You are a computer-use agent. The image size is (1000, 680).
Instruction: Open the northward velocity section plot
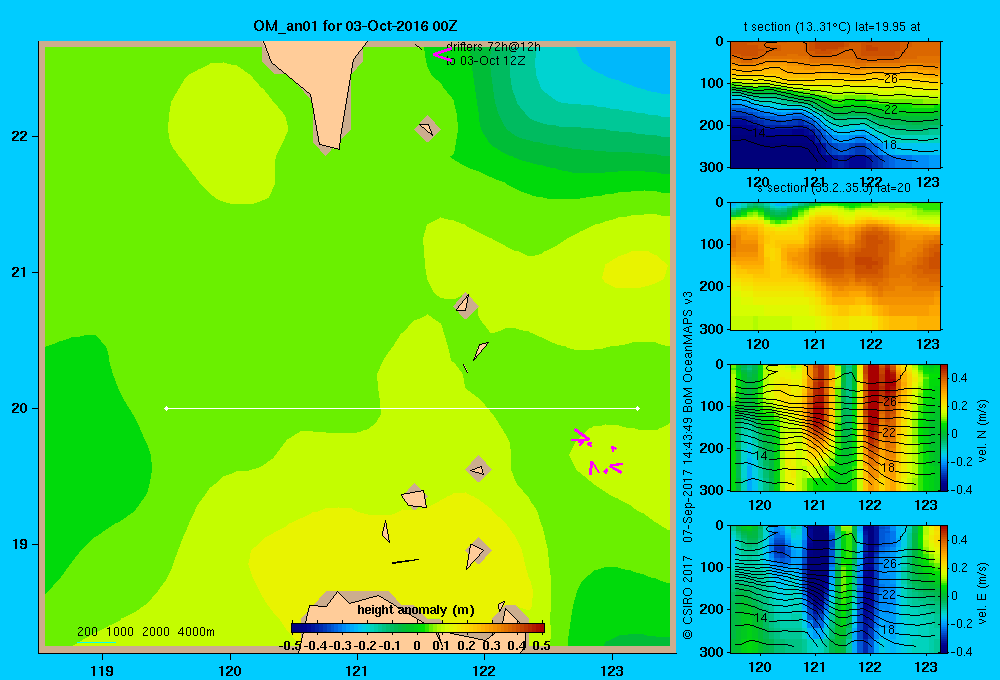pos(835,427)
